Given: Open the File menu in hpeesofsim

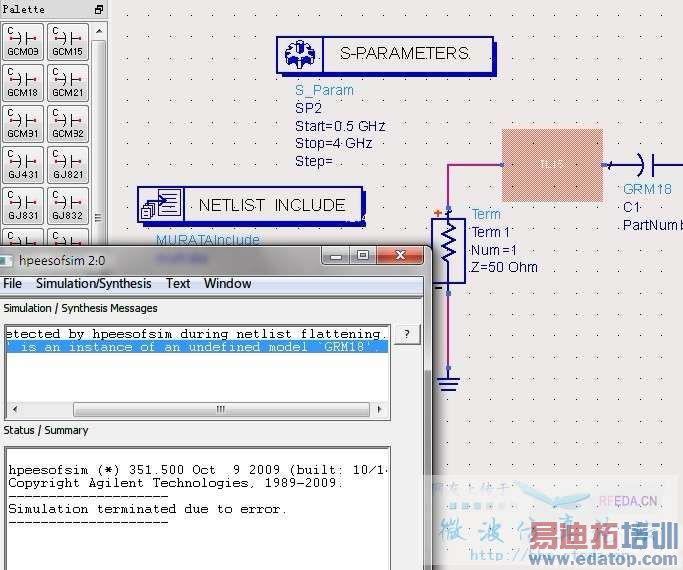Looking at the screenshot, I should [12, 283].
